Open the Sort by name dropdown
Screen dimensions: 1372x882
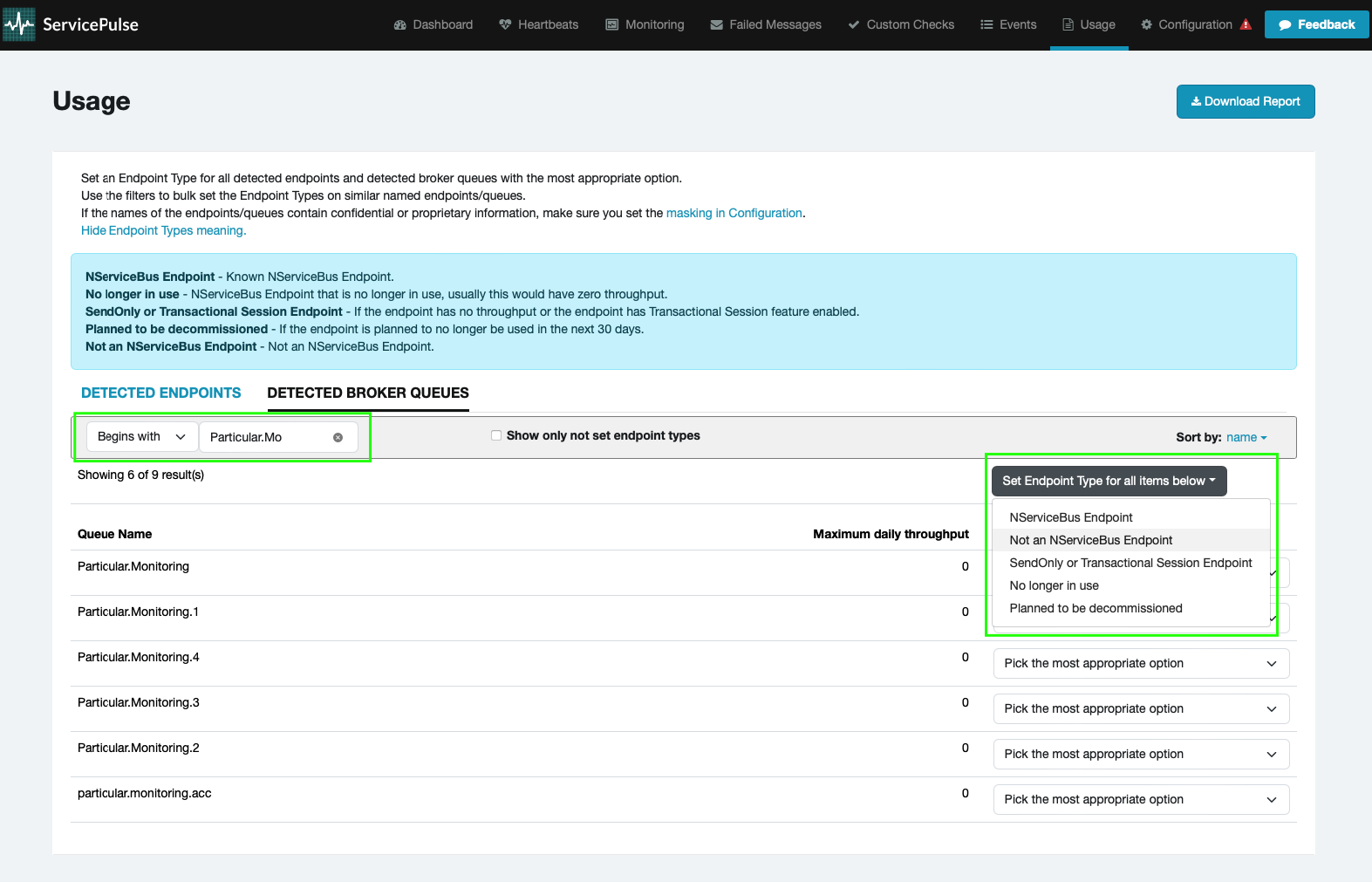(x=1246, y=437)
